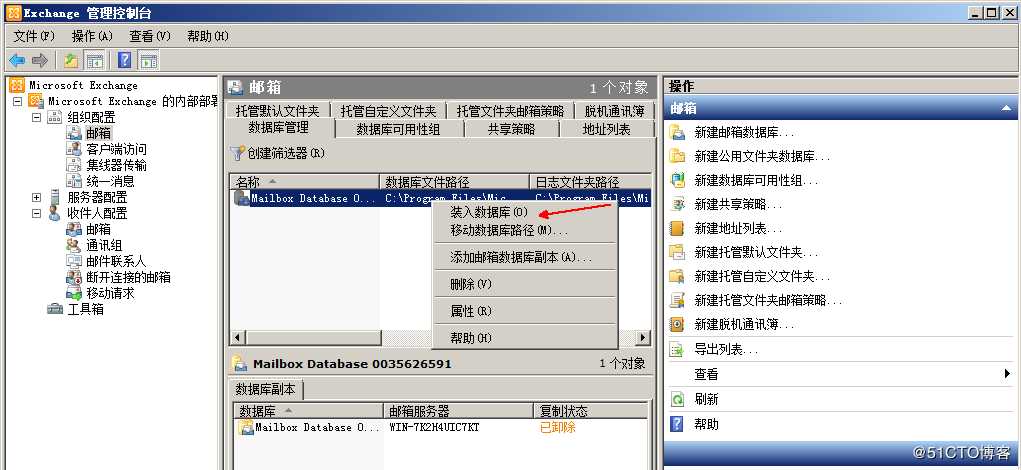Click the 新建公用文件夹数据库 folder icon
The width and height of the screenshot is (1021, 470).
[678, 156]
